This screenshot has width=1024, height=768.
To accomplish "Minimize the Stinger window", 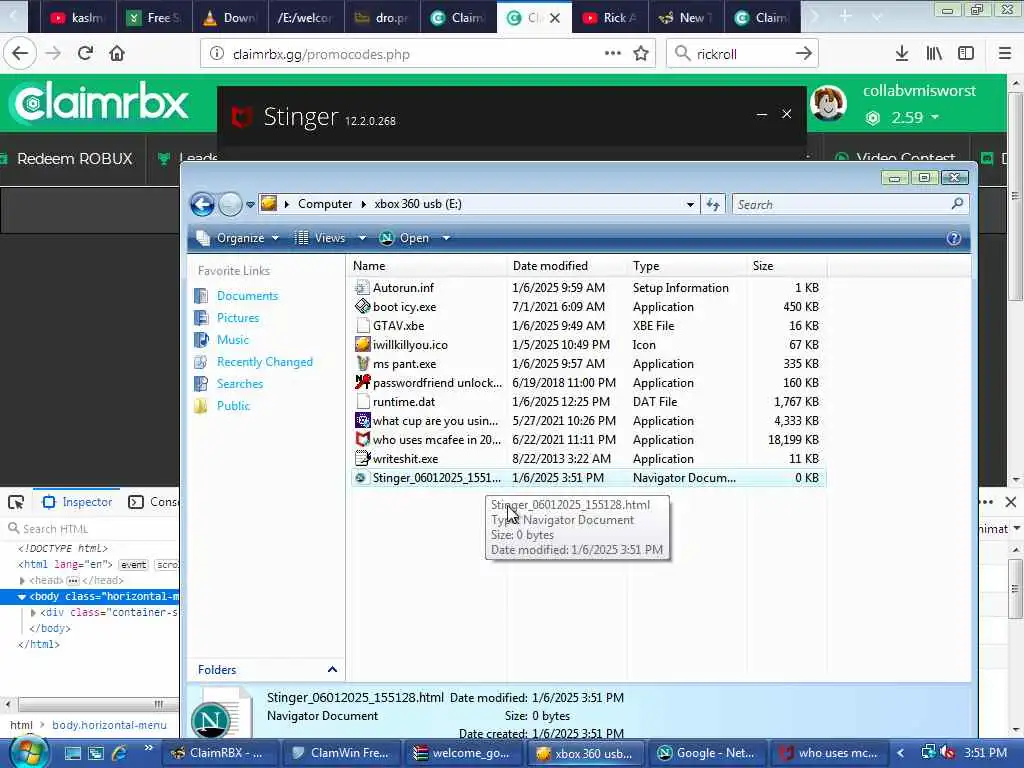I will coord(761,114).
